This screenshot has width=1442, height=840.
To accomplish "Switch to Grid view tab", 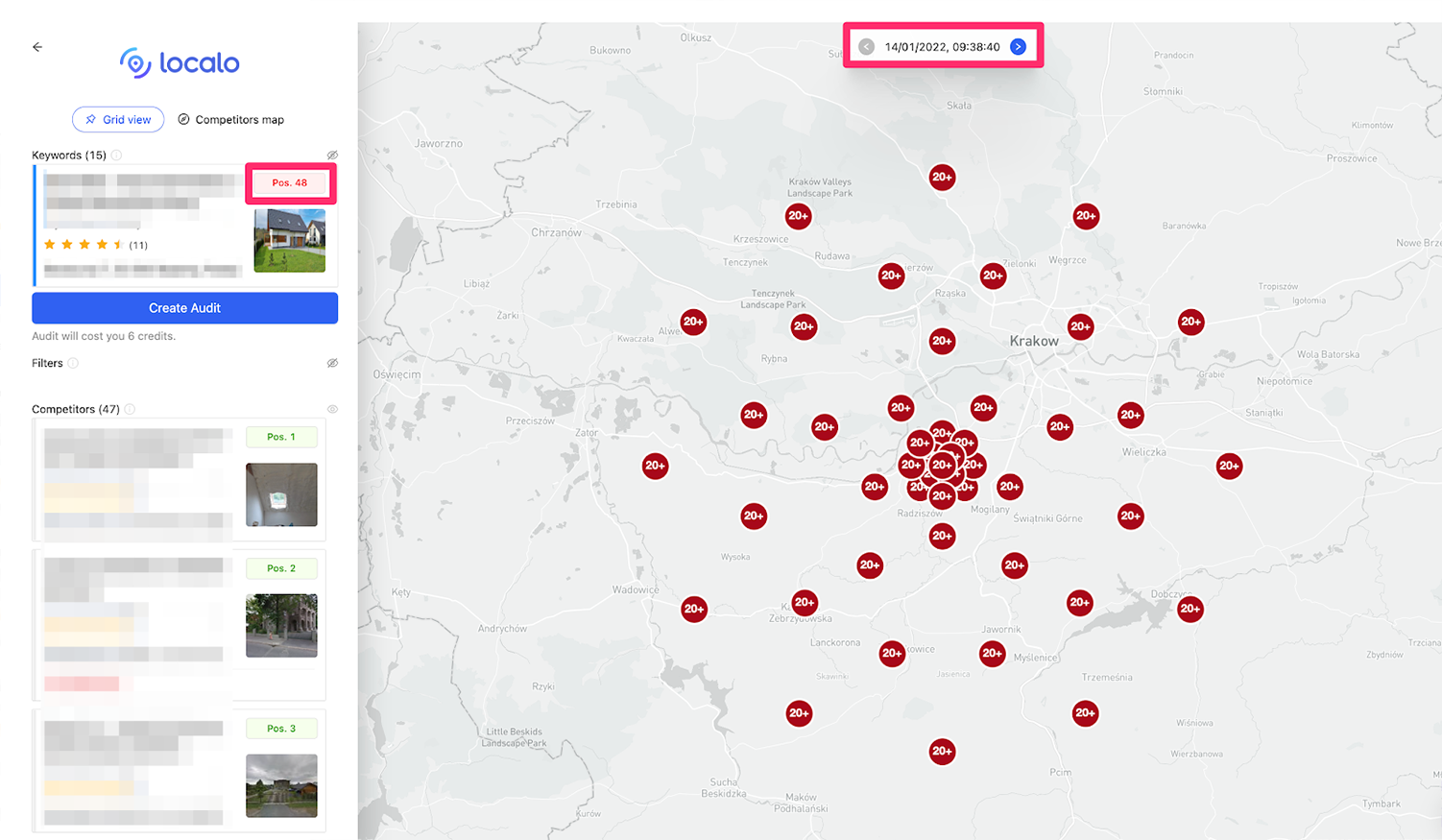I will coord(118,120).
